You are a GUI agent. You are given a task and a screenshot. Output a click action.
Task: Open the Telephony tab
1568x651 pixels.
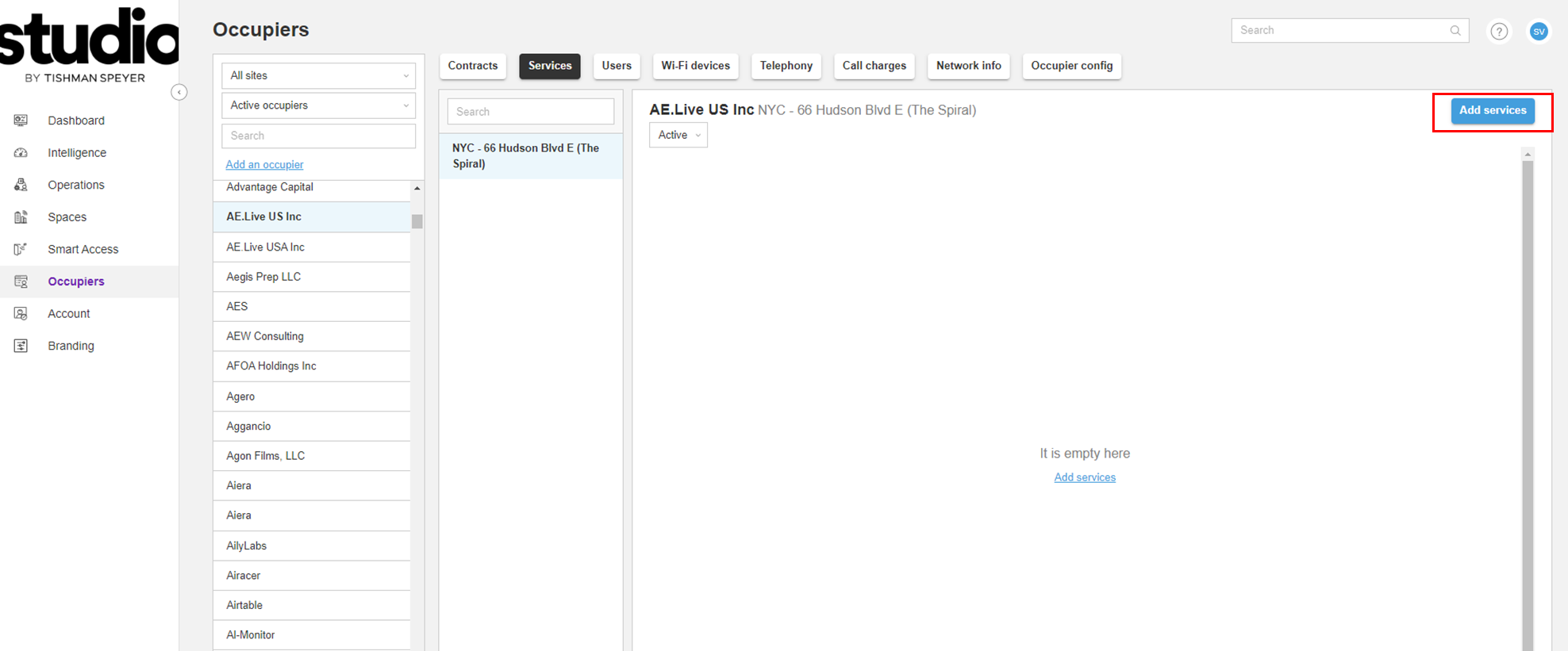click(x=786, y=66)
